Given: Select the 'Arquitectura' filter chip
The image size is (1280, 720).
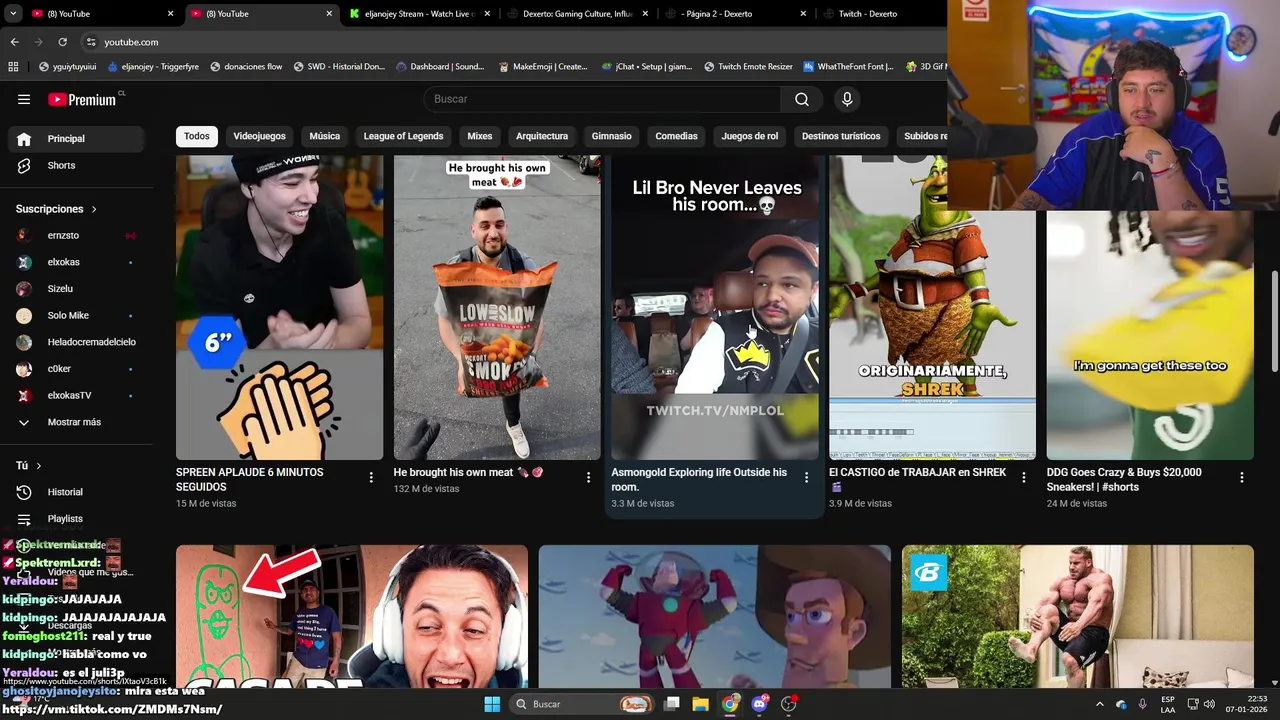Looking at the screenshot, I should click(542, 136).
